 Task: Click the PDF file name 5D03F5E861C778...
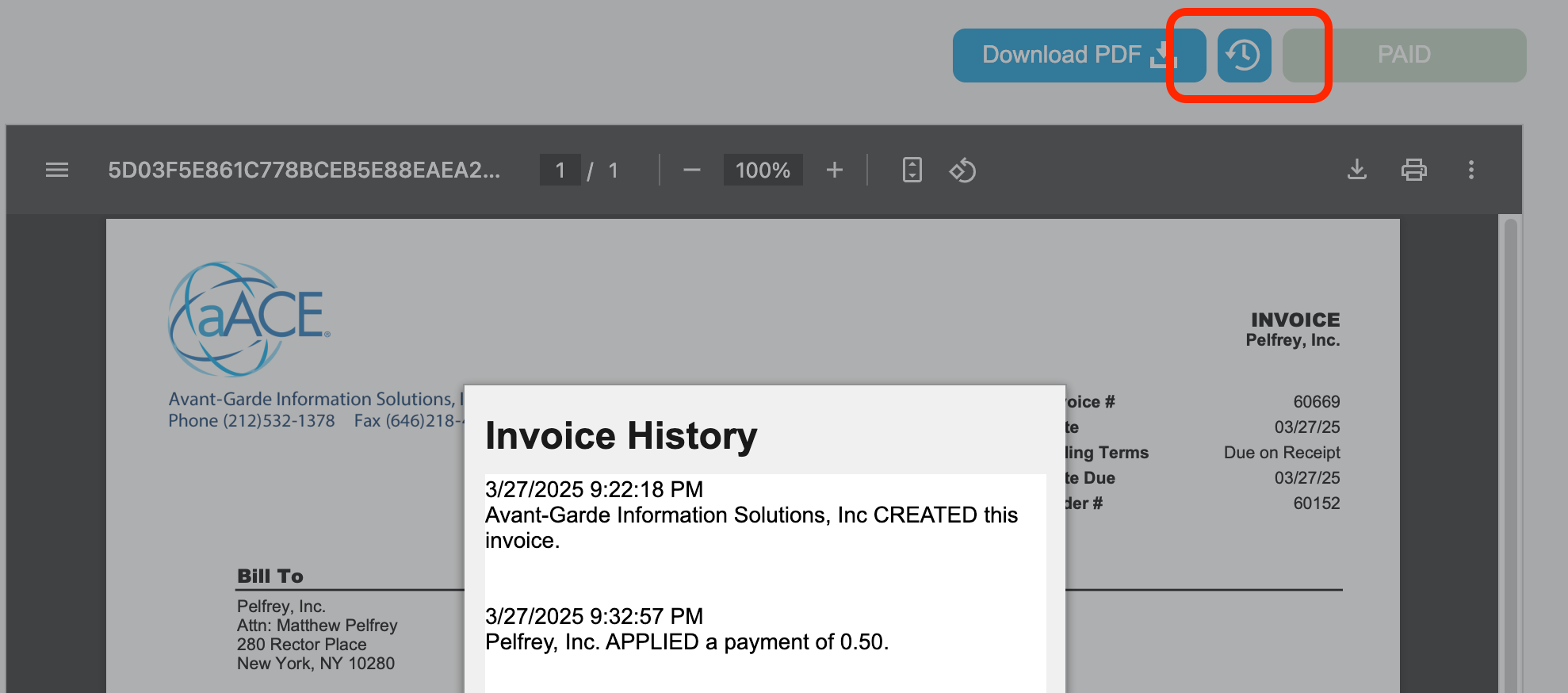304,170
